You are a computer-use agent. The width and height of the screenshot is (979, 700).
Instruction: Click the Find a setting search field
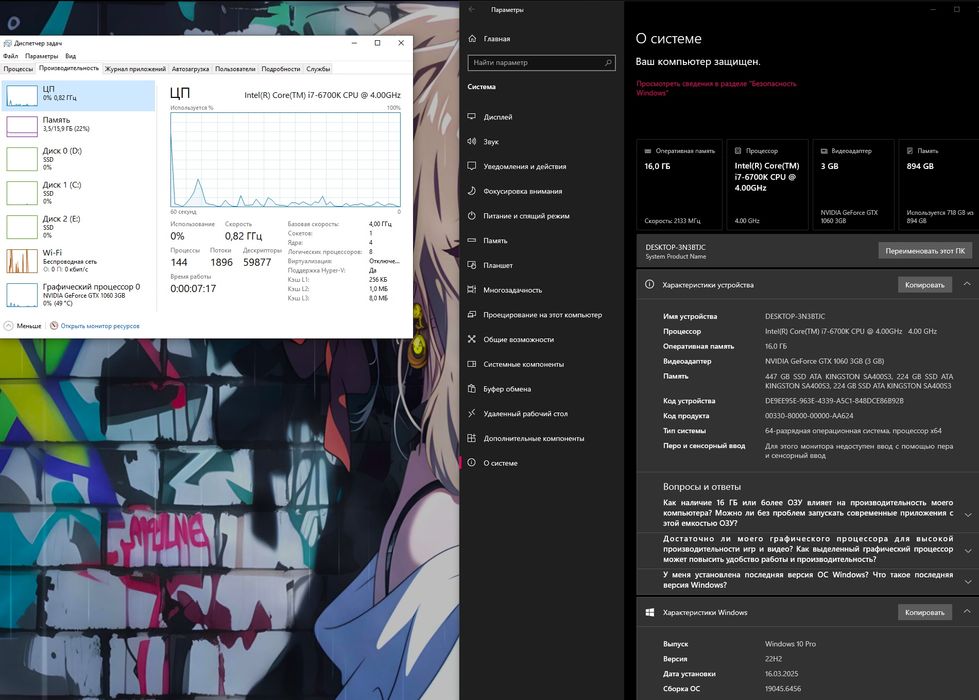click(541, 62)
